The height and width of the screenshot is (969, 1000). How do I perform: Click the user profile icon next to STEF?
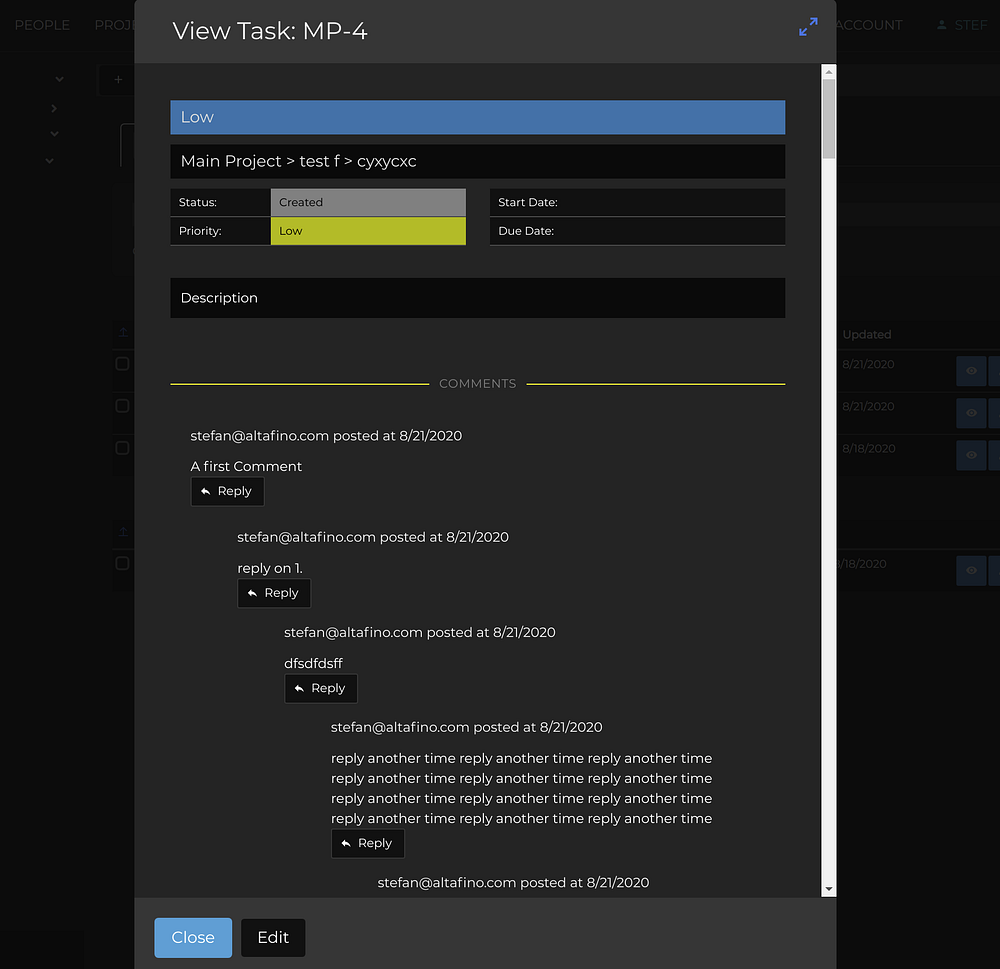tap(941, 25)
